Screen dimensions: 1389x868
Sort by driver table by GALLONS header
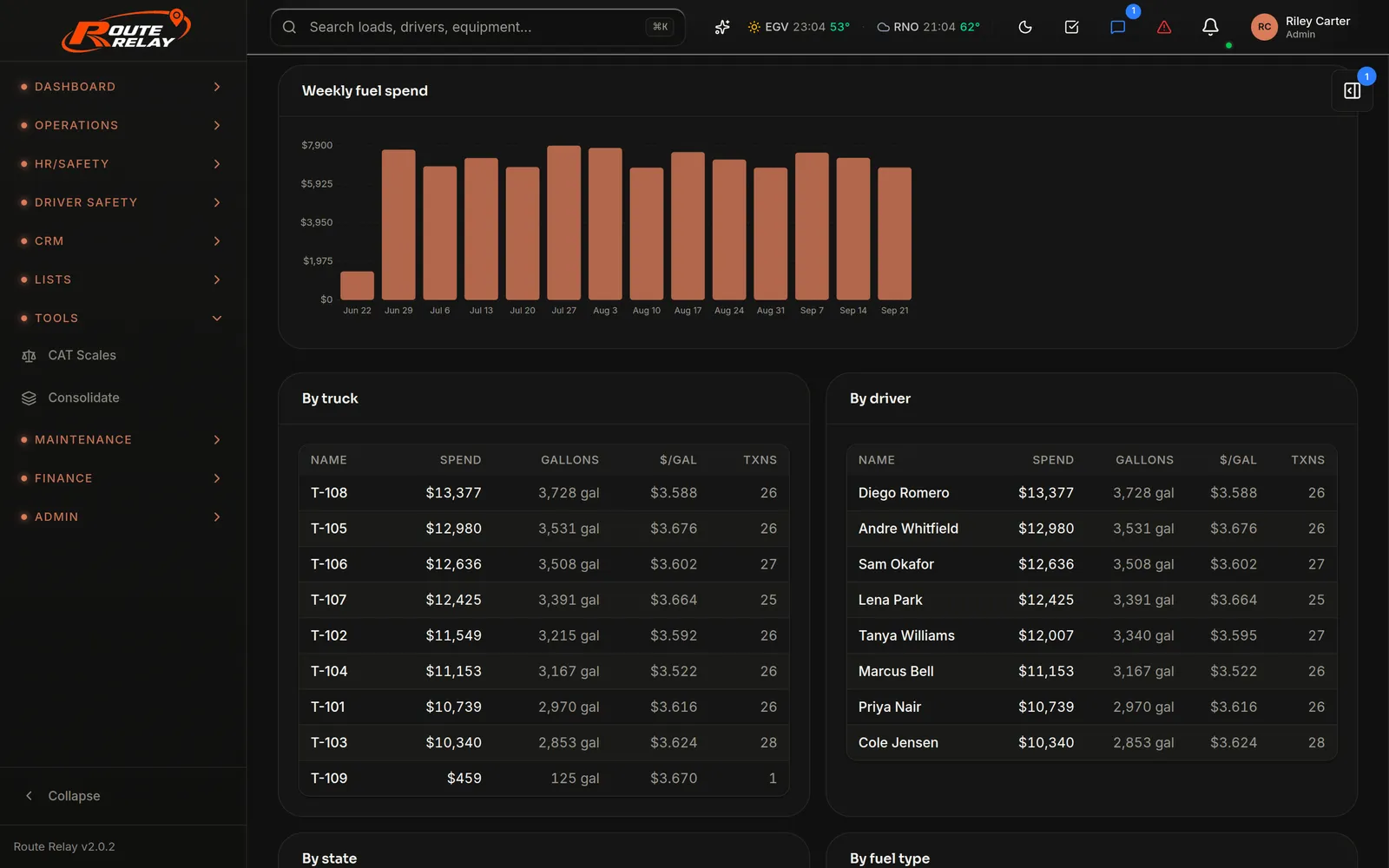(1144, 460)
